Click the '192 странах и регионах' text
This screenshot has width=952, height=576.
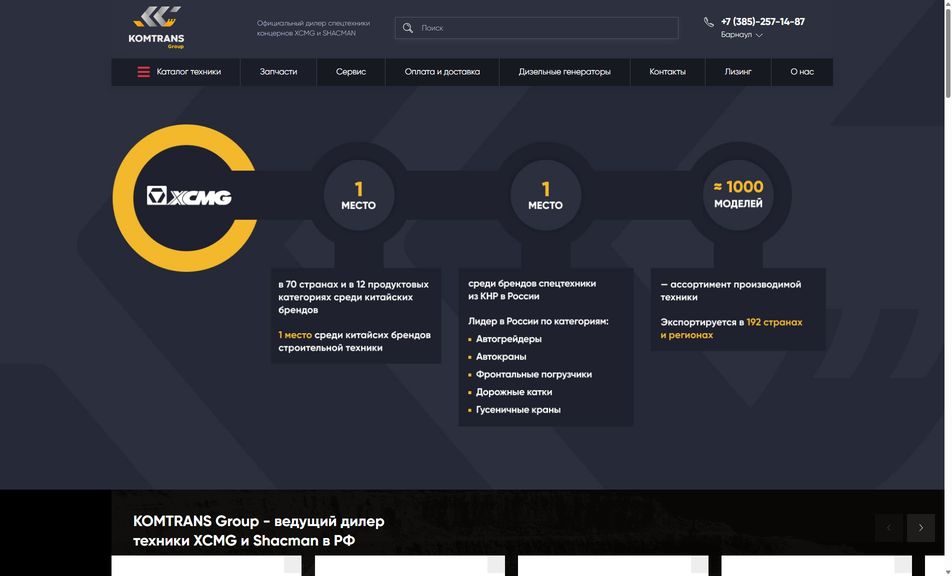click(x=731, y=328)
